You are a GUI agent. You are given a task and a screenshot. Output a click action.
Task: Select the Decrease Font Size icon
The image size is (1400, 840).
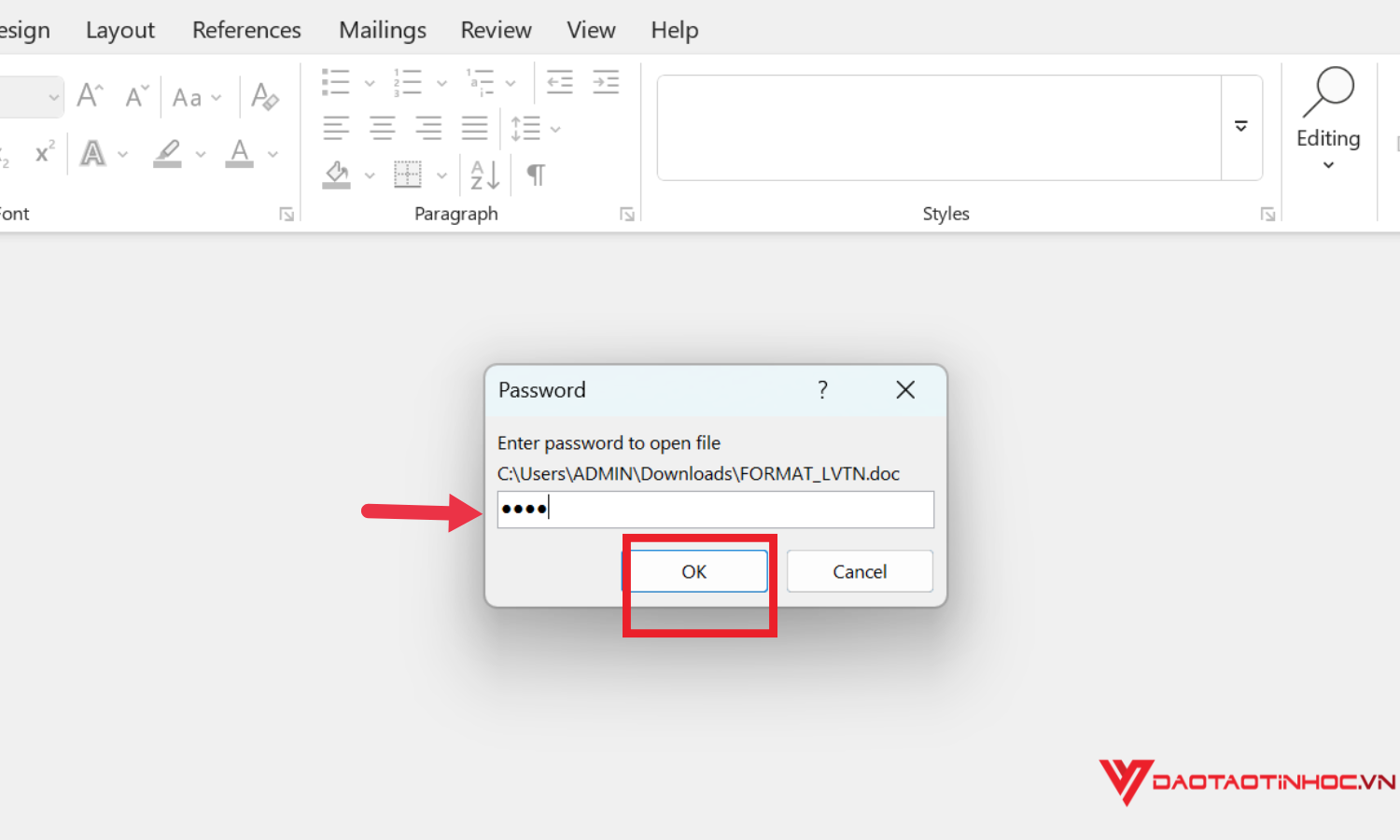(136, 95)
